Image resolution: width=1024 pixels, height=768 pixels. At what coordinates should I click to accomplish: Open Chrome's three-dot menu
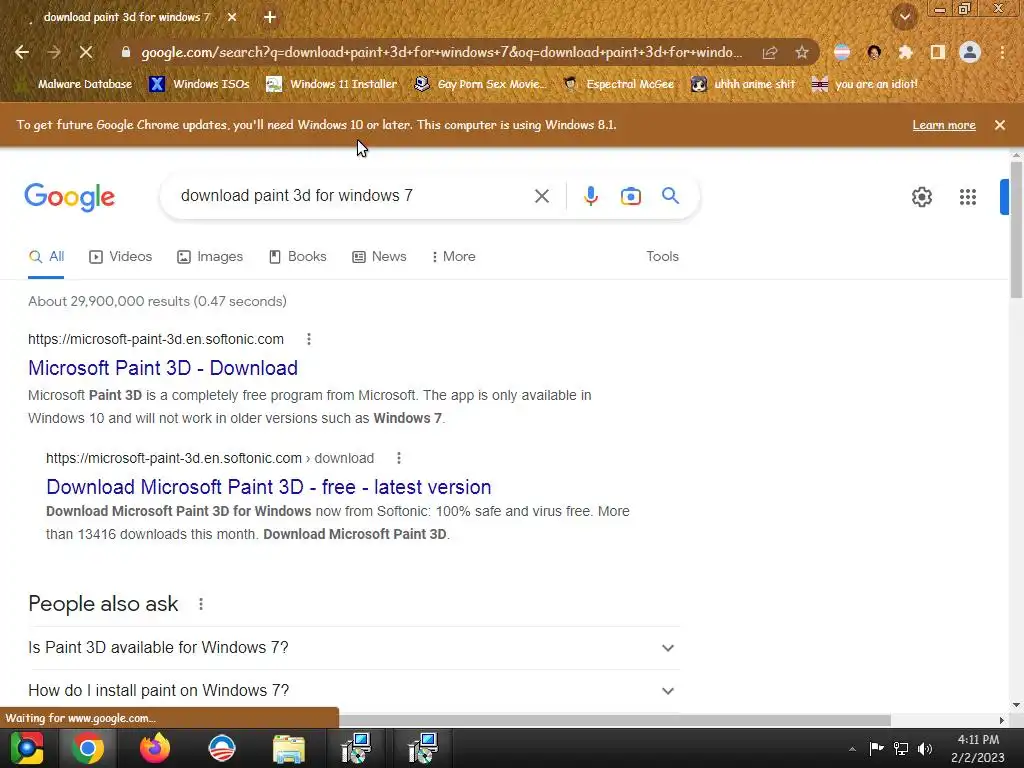tap(1002, 52)
